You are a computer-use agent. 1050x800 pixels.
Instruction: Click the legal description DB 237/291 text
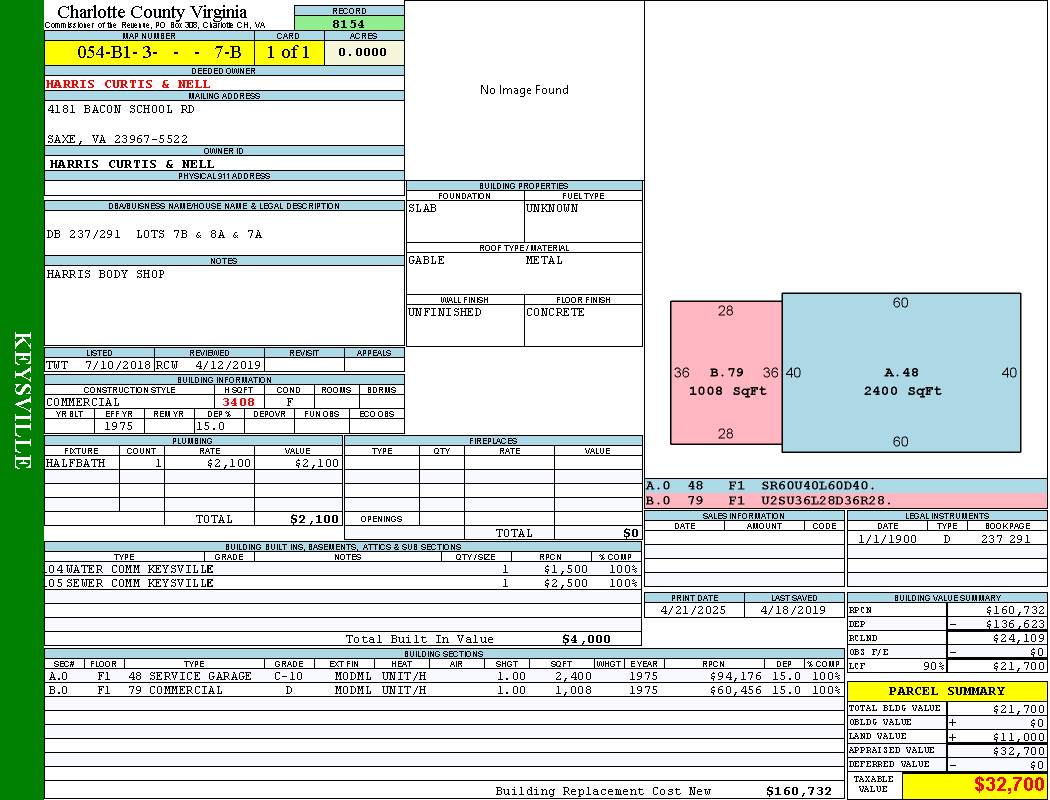click(154, 234)
